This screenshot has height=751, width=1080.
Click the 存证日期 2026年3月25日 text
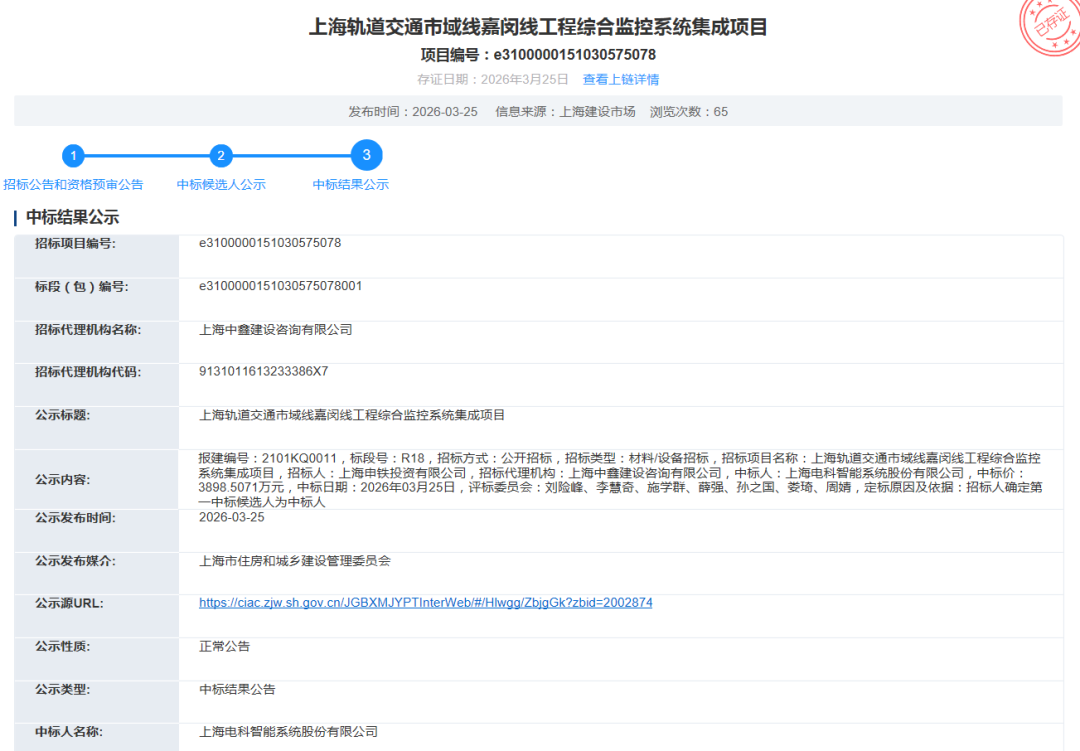pos(492,80)
